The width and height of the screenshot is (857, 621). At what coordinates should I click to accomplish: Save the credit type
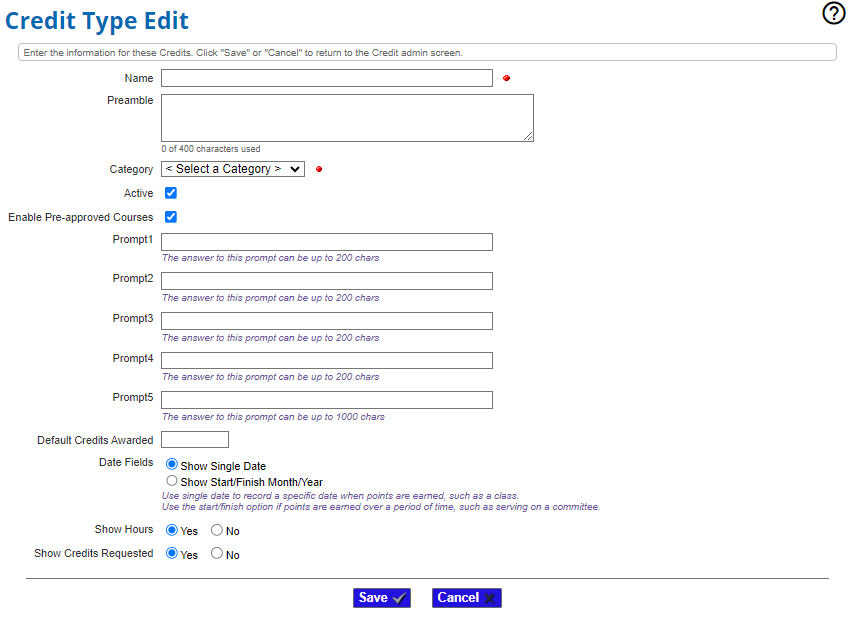point(381,598)
